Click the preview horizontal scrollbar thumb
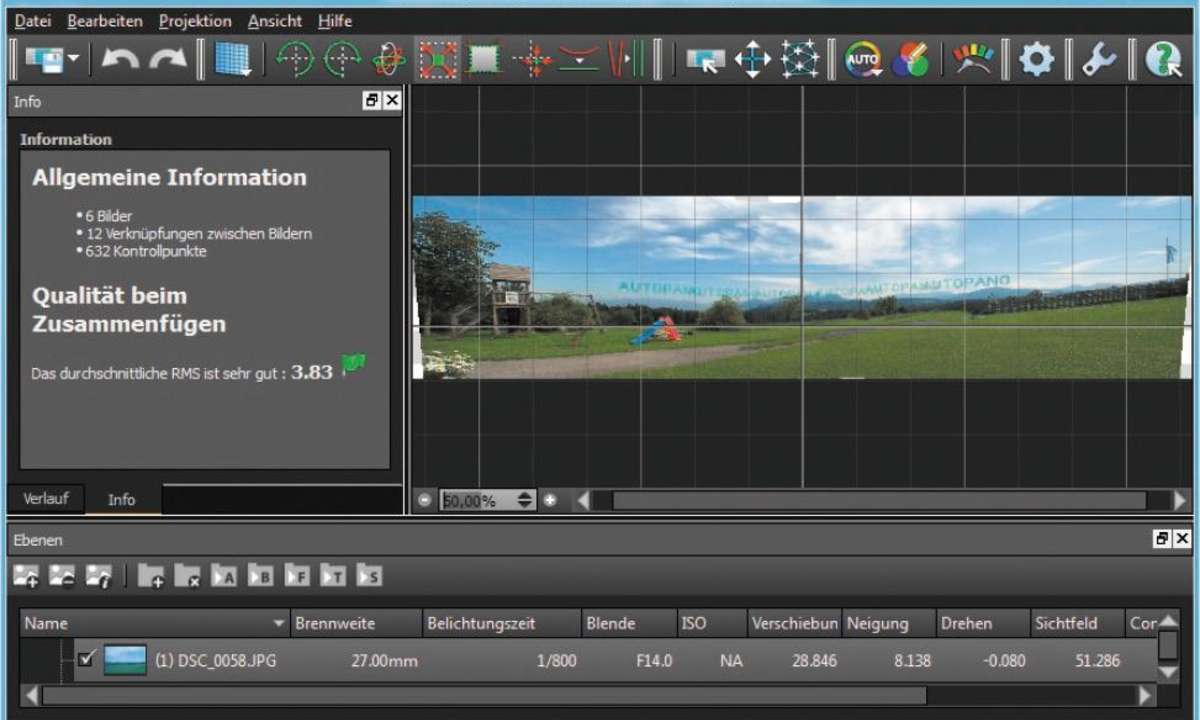Viewport: 1200px width, 720px height. click(879, 500)
